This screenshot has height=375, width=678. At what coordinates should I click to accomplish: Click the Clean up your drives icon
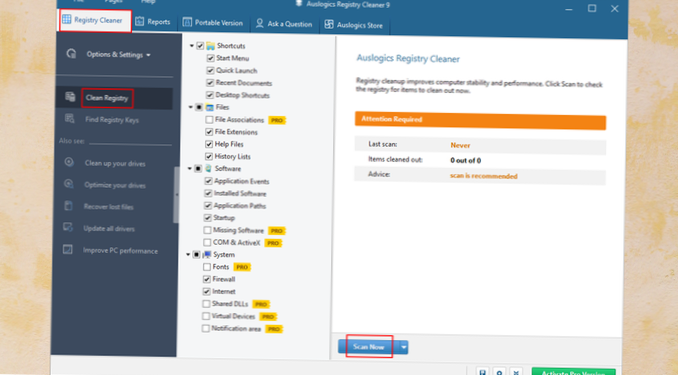pos(69,162)
